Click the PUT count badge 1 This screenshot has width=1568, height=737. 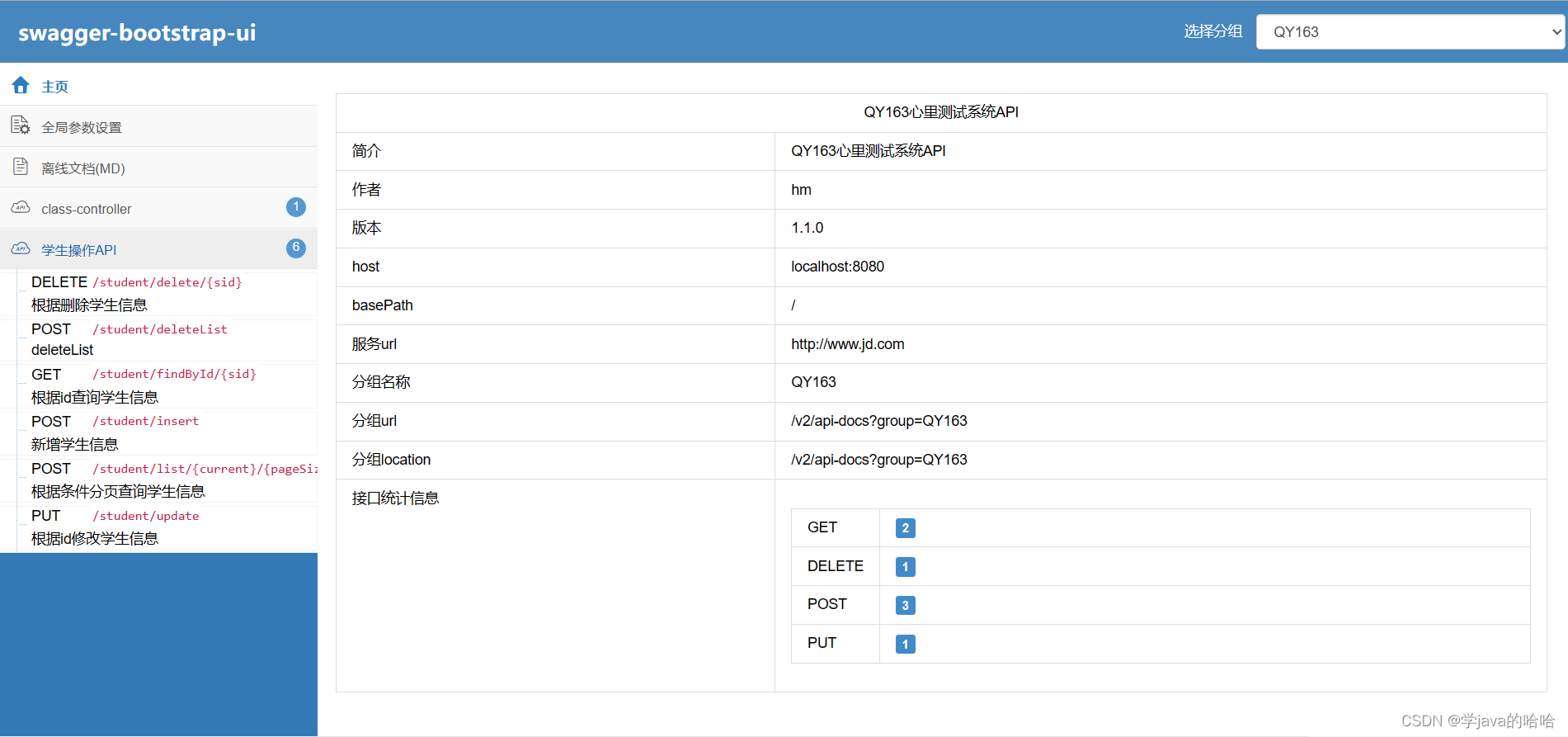(905, 645)
